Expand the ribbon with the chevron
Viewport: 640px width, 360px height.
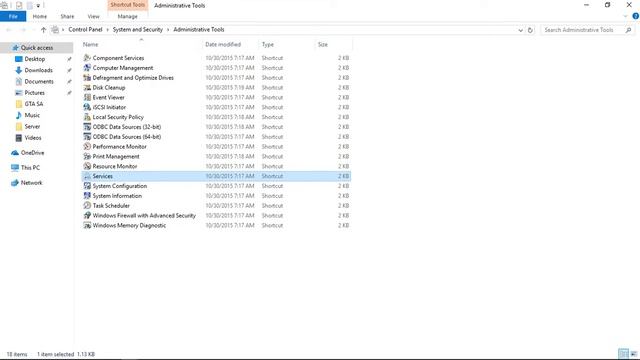pyautogui.click(x=625, y=16)
